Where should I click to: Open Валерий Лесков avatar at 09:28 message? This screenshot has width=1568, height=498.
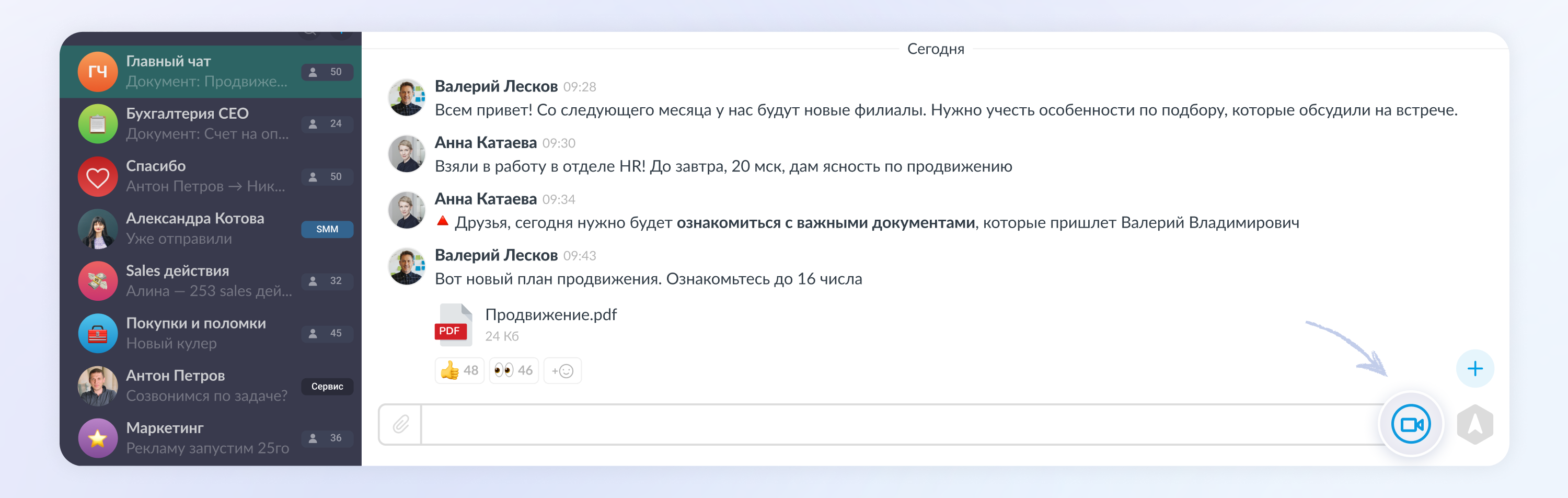pos(407,97)
